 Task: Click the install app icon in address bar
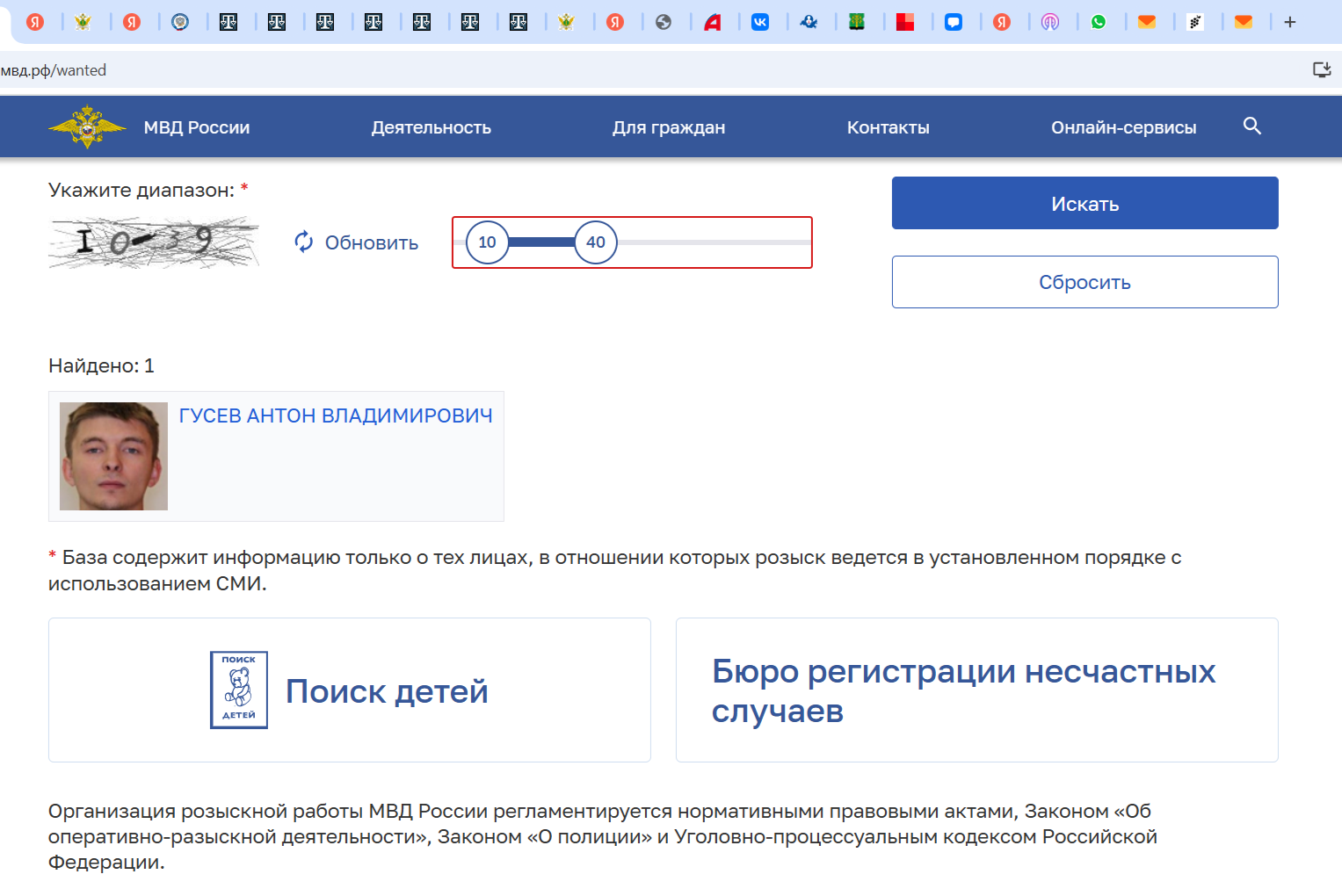pos(1321,70)
